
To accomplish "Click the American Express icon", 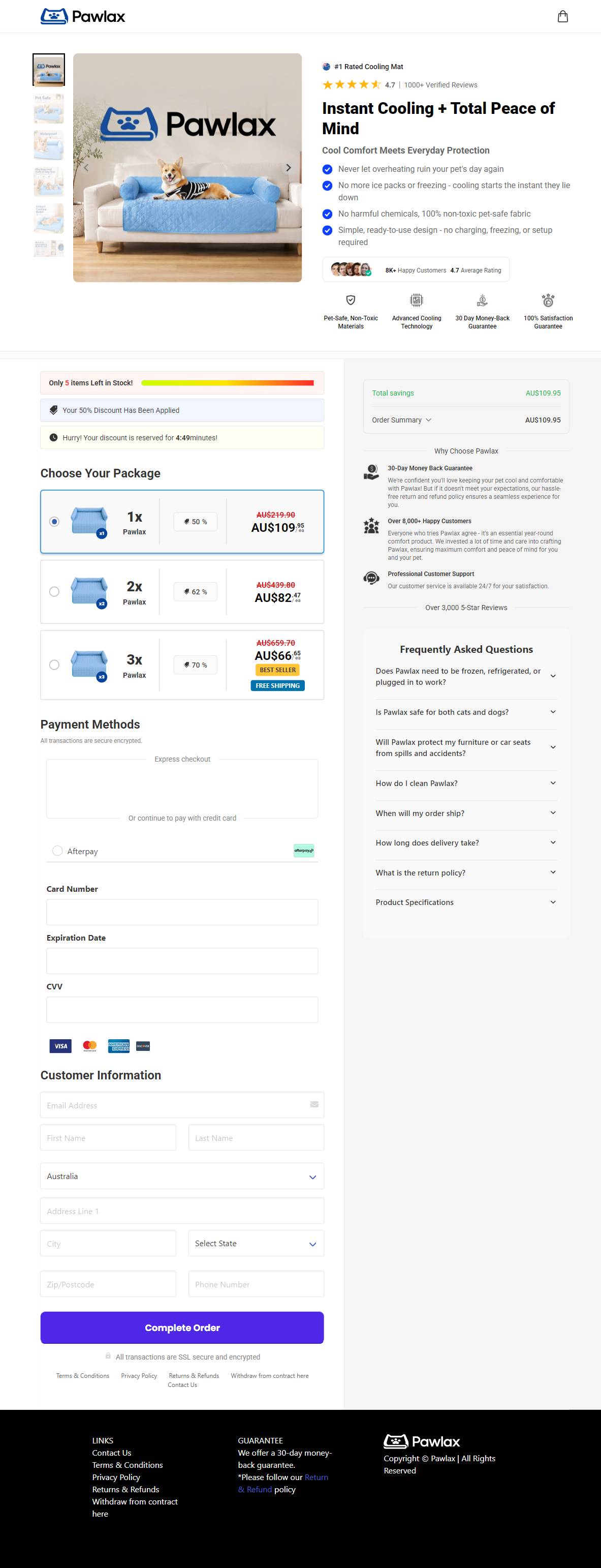I will (118, 1046).
